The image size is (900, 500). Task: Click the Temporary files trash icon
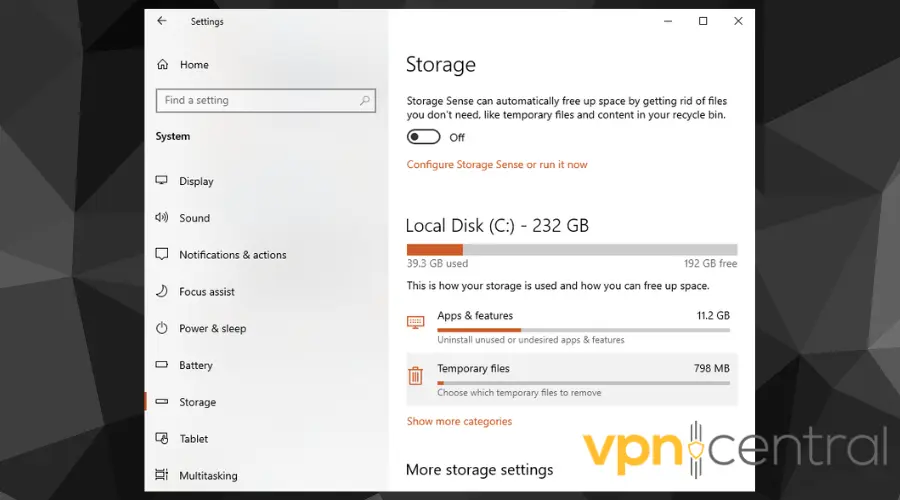click(416, 377)
